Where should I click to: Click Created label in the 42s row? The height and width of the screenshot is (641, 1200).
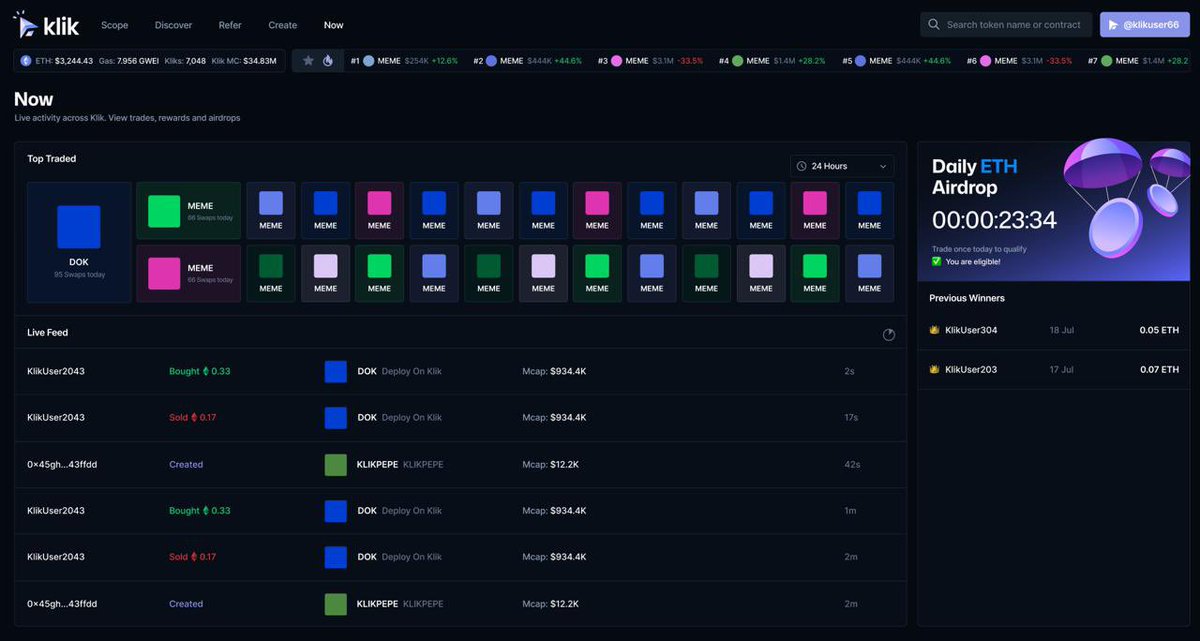pyautogui.click(x=186, y=464)
